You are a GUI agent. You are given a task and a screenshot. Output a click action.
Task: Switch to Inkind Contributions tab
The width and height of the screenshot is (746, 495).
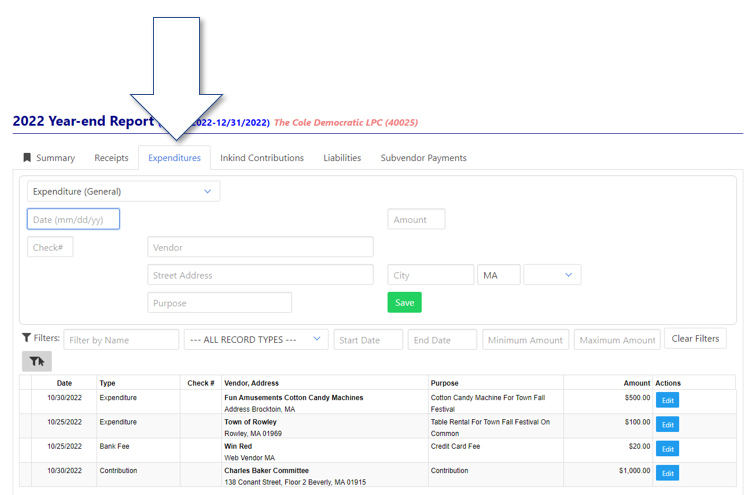262,158
